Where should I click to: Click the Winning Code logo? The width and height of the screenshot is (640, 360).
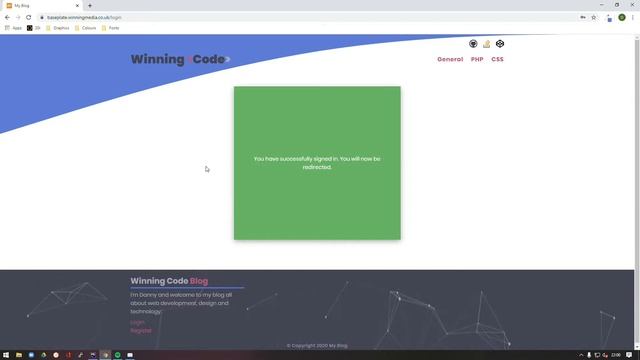pyautogui.click(x=180, y=59)
